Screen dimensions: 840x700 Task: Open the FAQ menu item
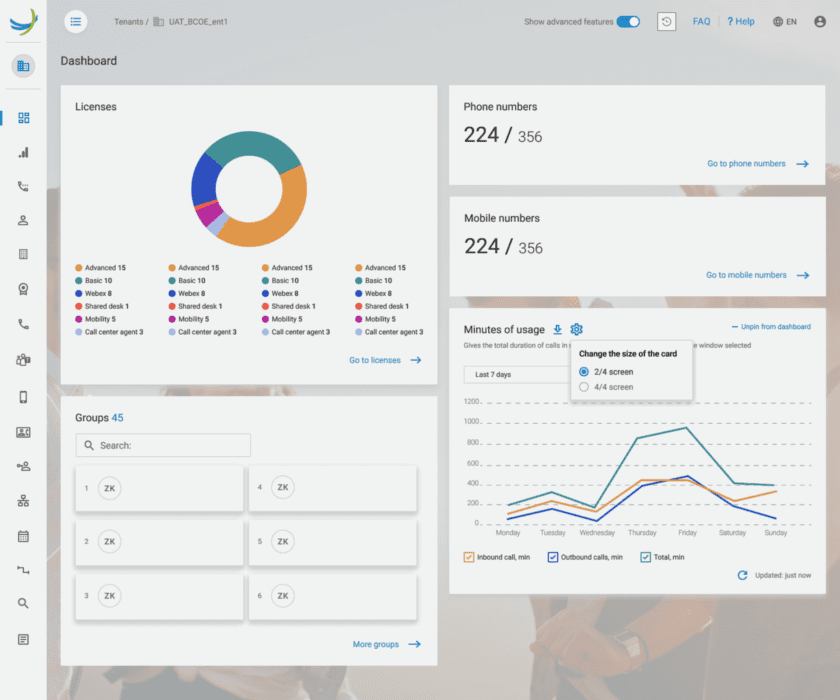(701, 21)
